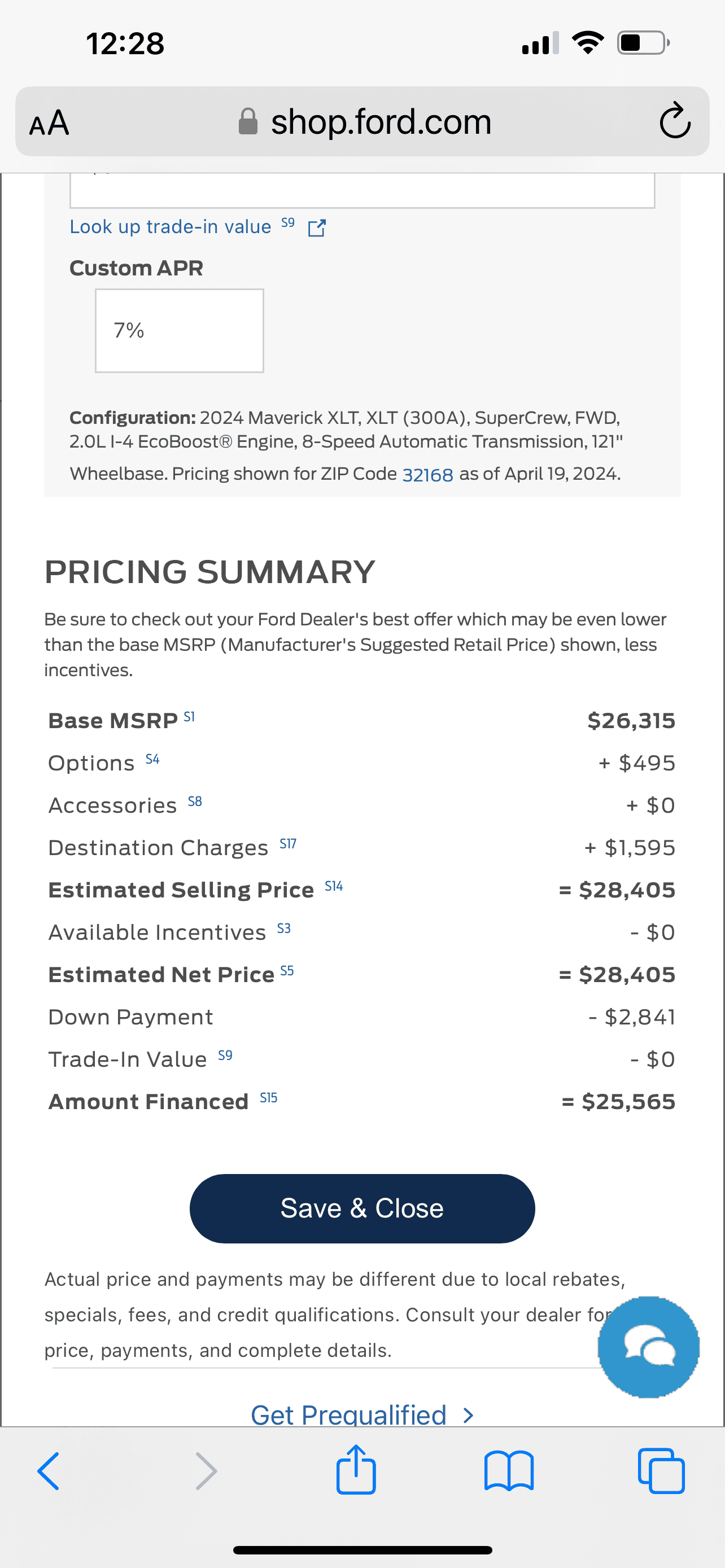725x1568 pixels.
Task: Open the S14 footnote beside Estimated Selling Price
Action: click(334, 886)
